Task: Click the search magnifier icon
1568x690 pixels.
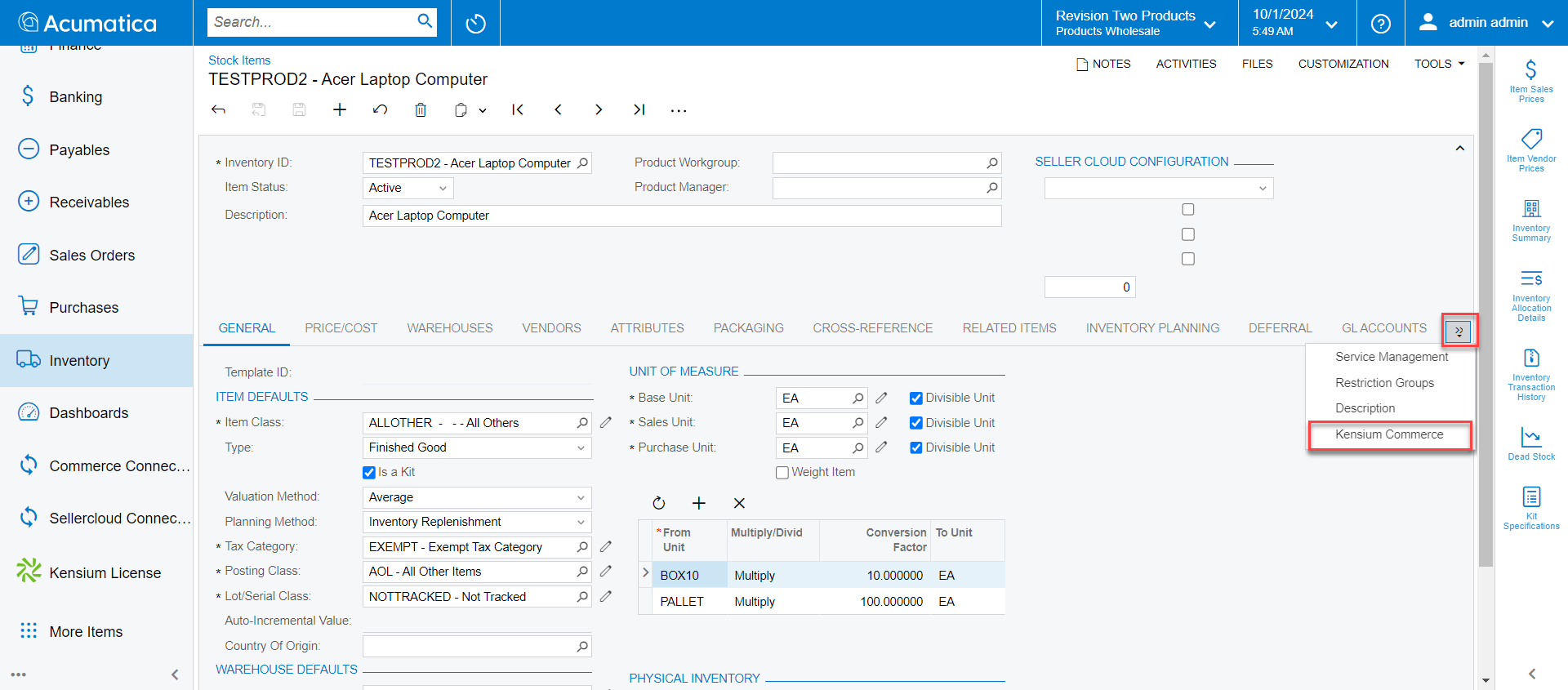Action: 425,21
